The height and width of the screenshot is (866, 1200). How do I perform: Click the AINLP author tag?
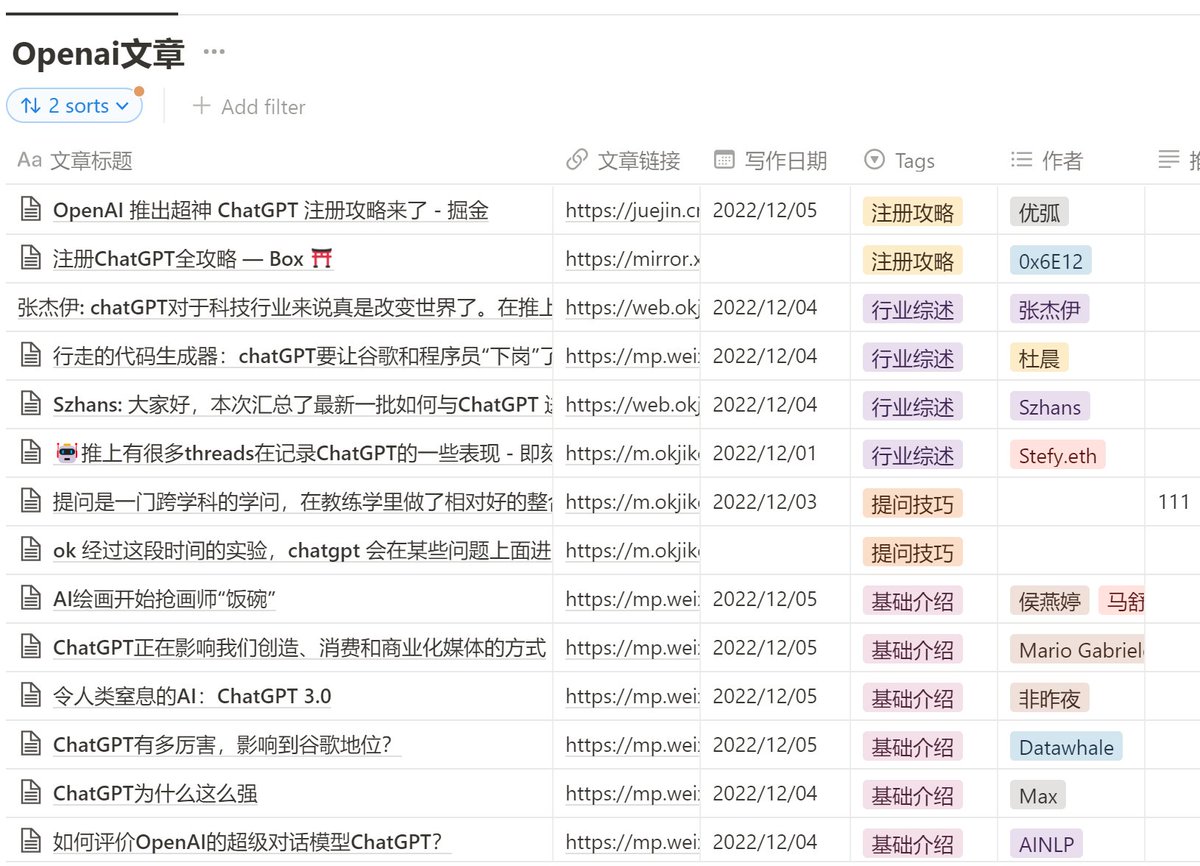tap(1046, 844)
